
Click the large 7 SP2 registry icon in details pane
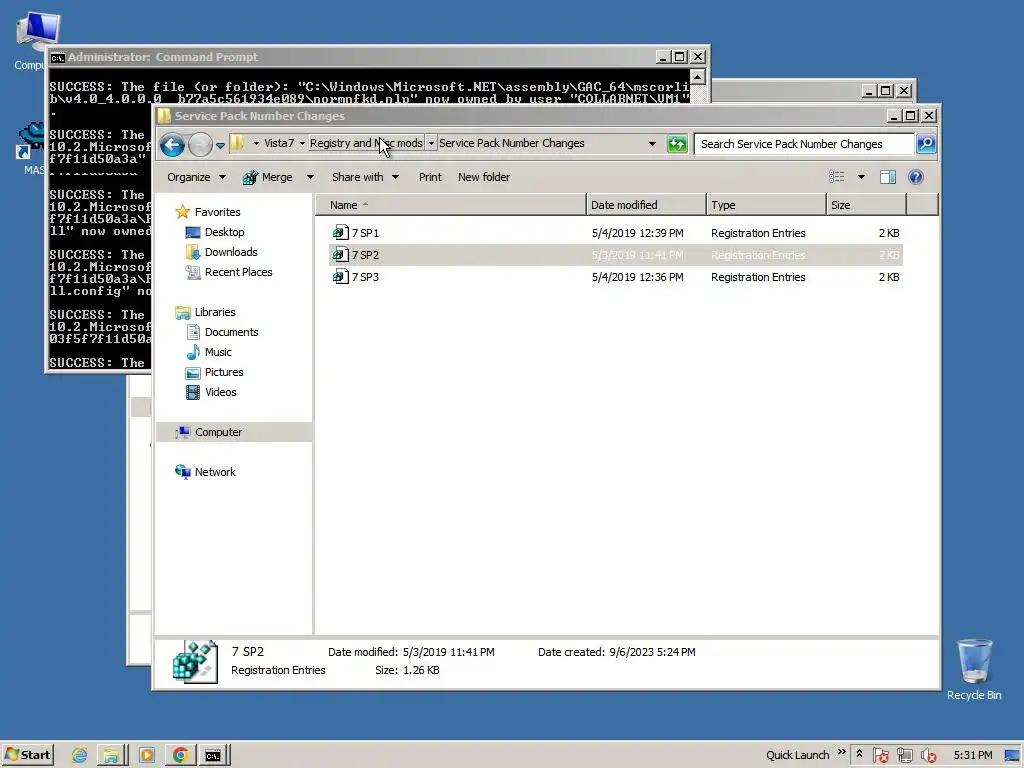pos(195,662)
